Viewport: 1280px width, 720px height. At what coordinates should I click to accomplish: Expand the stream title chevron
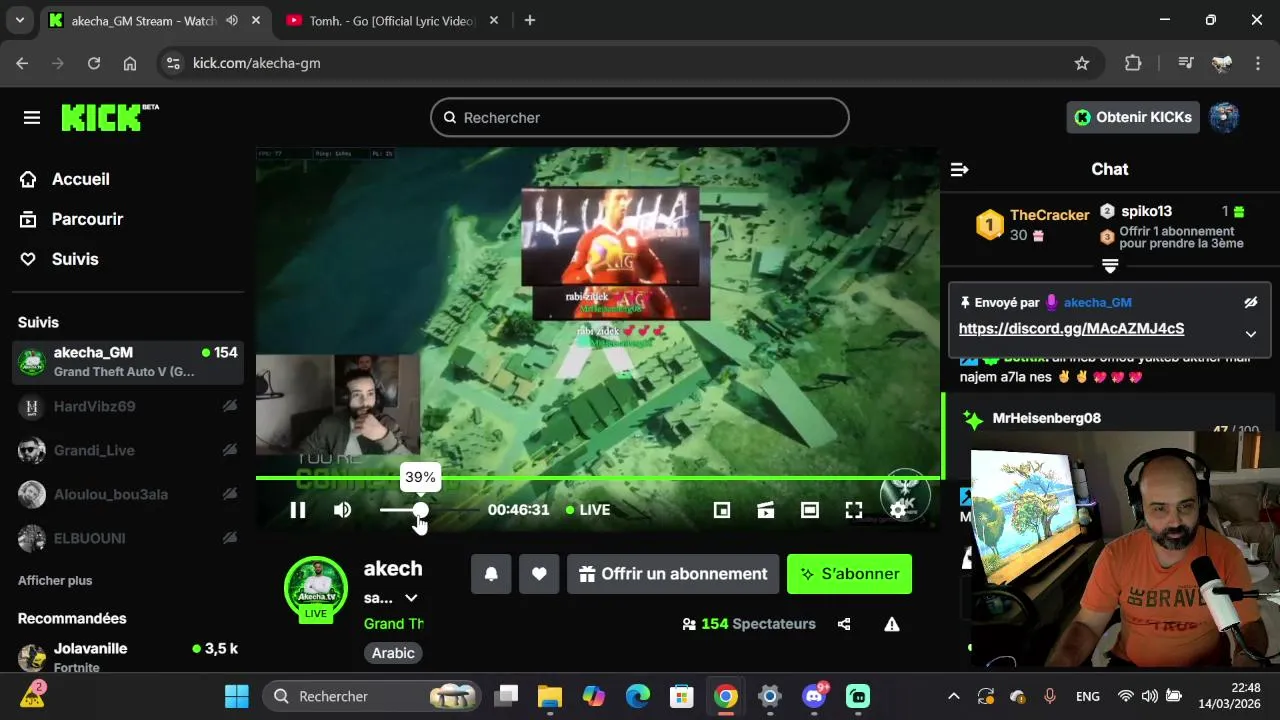(x=411, y=598)
